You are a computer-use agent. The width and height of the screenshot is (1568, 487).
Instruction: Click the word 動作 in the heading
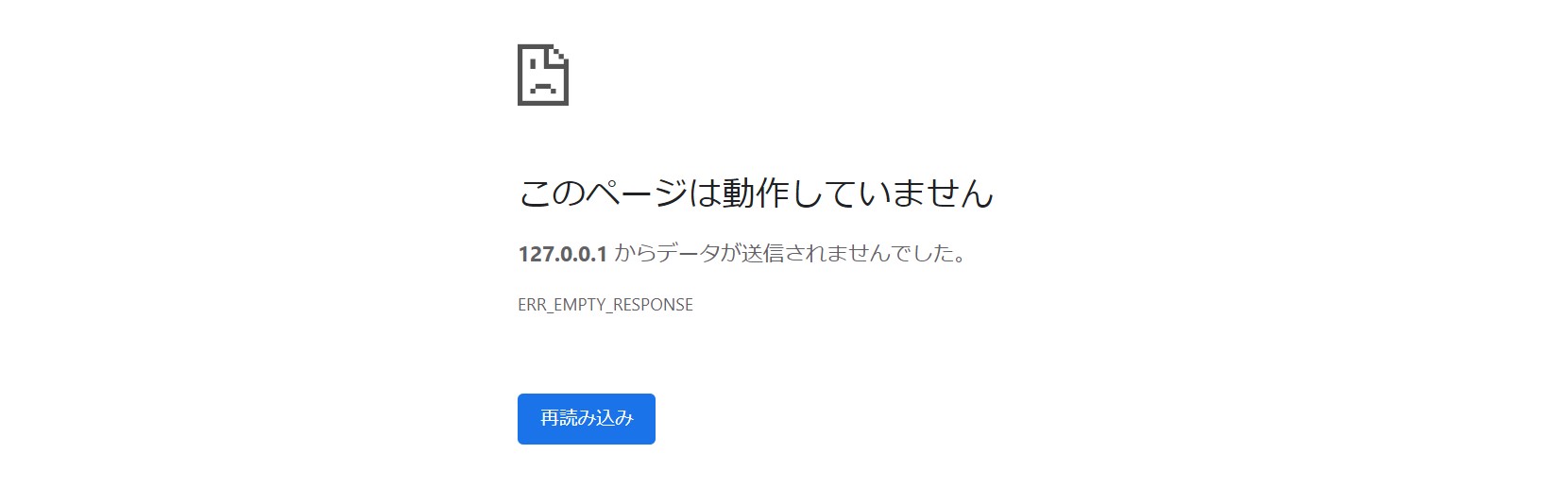click(756, 193)
